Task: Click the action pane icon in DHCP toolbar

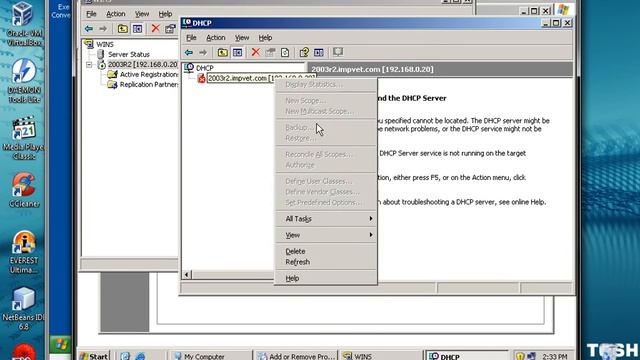Action: [319, 52]
